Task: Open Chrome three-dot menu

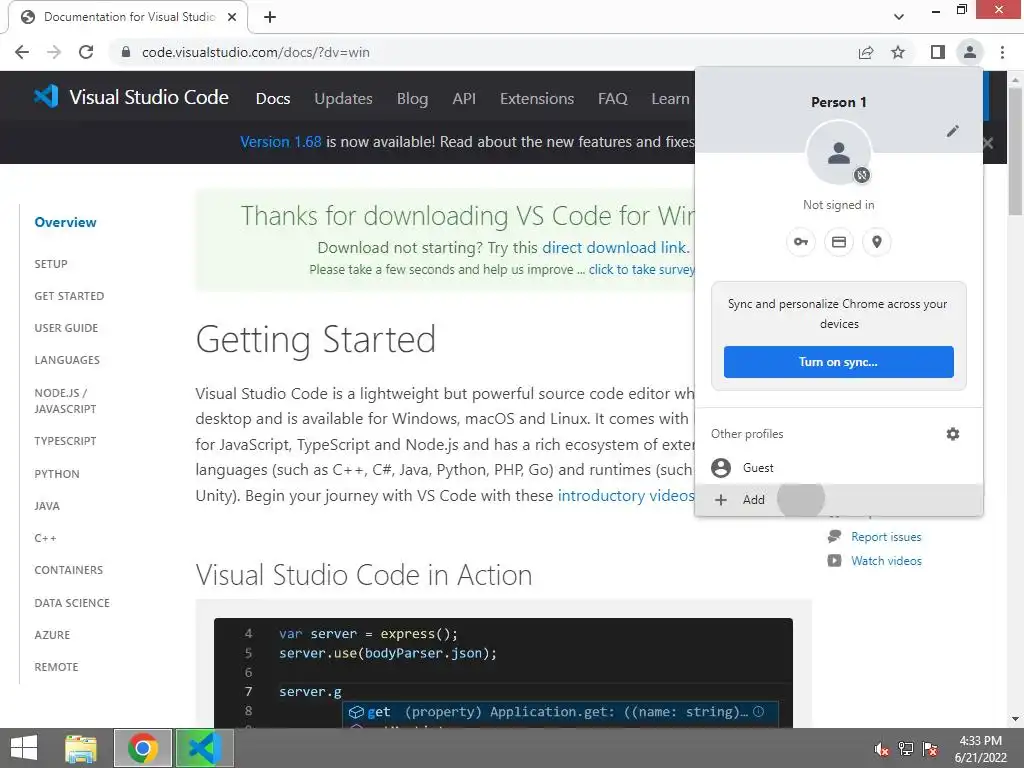Action: (x=1002, y=52)
